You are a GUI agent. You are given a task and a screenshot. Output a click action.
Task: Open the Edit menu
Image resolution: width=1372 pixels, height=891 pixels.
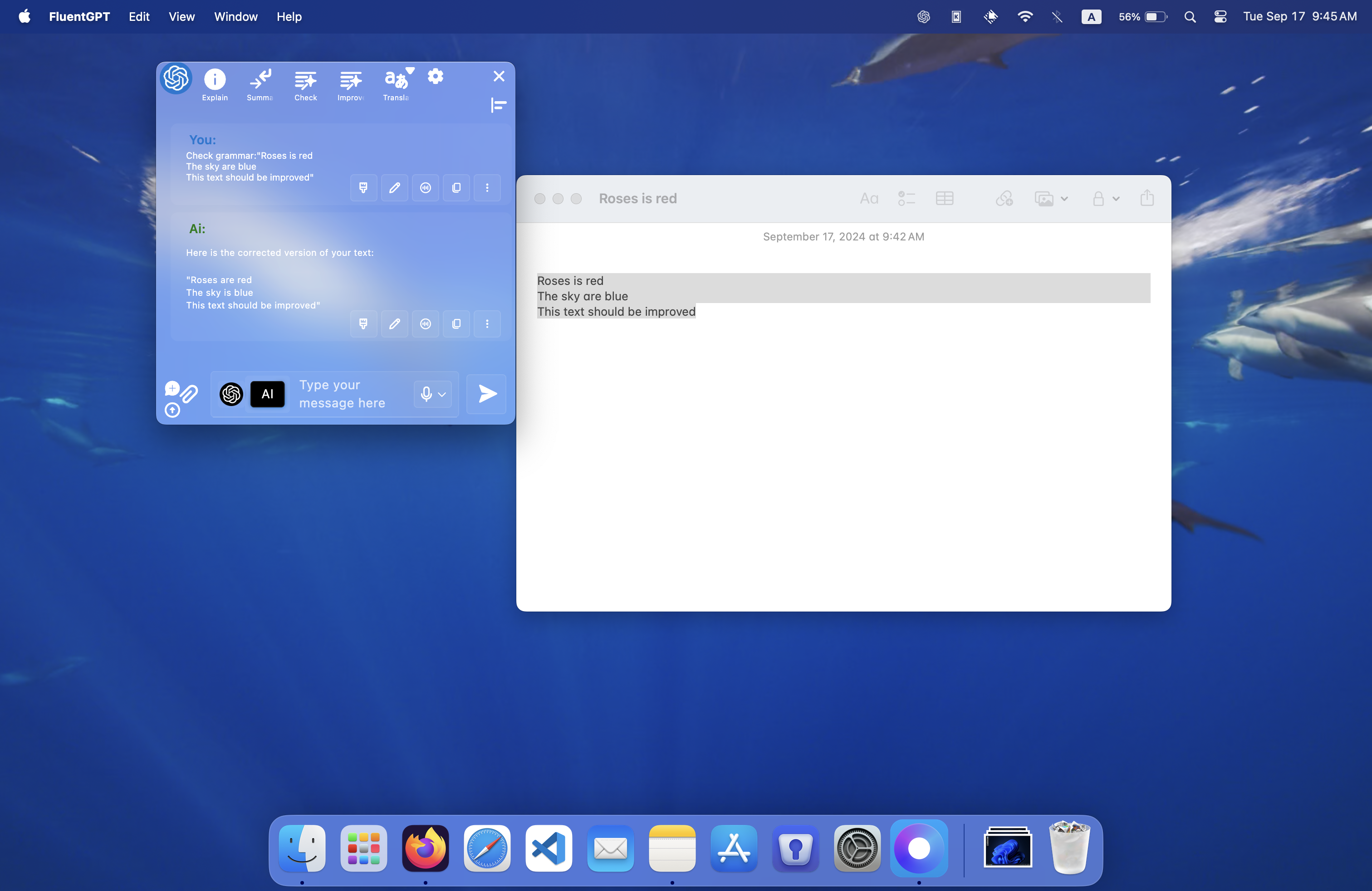(139, 17)
